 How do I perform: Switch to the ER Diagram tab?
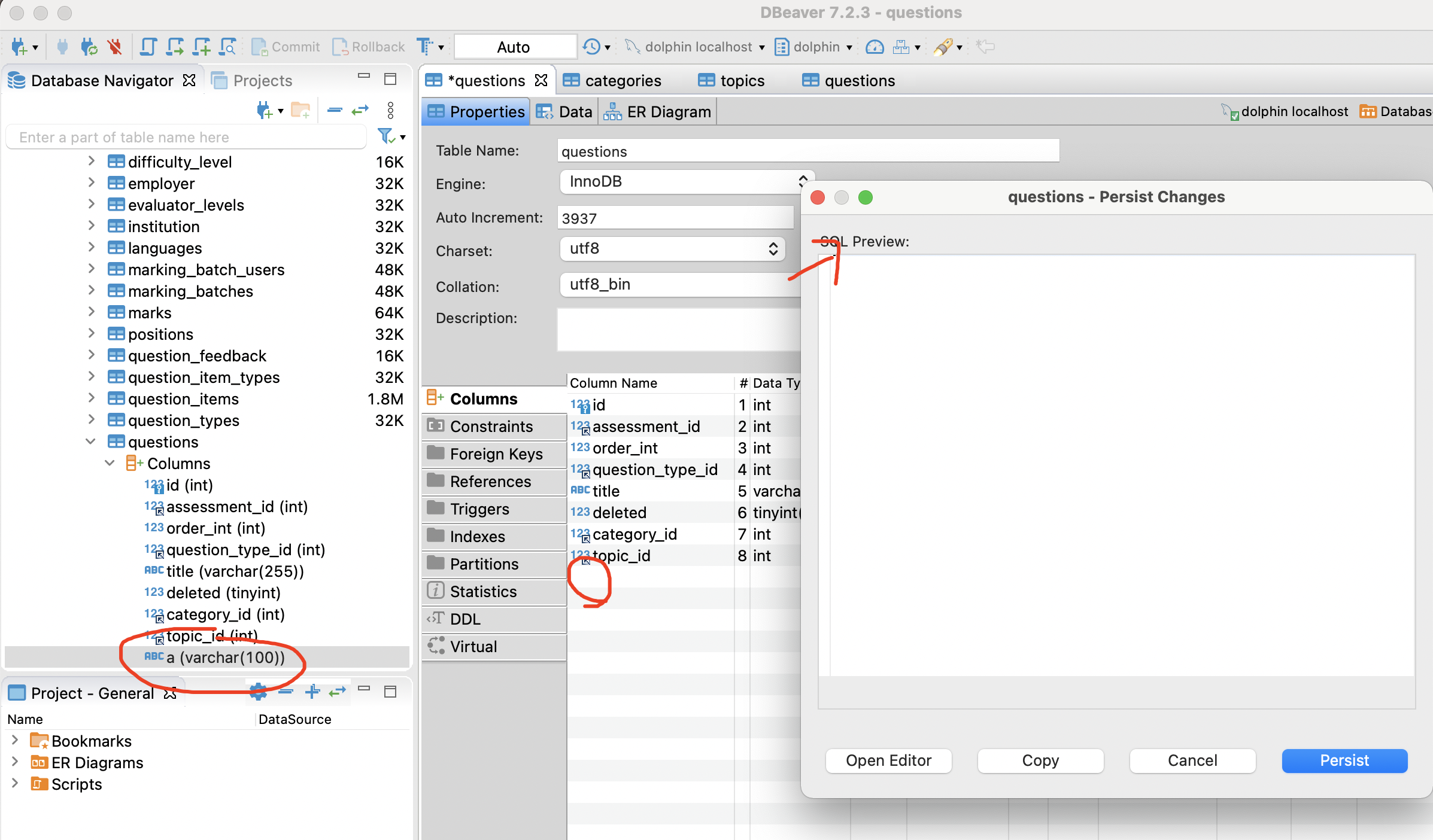(x=657, y=112)
